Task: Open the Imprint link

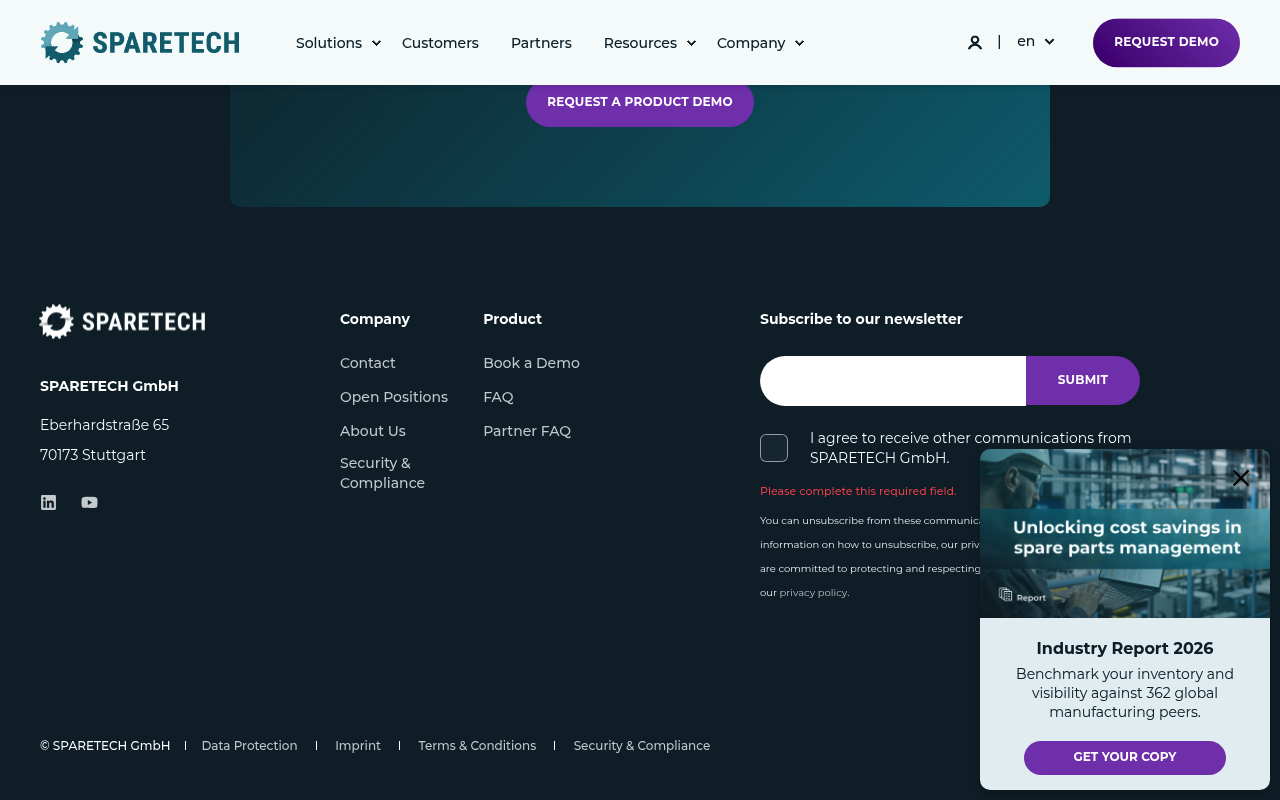Action: (358, 746)
